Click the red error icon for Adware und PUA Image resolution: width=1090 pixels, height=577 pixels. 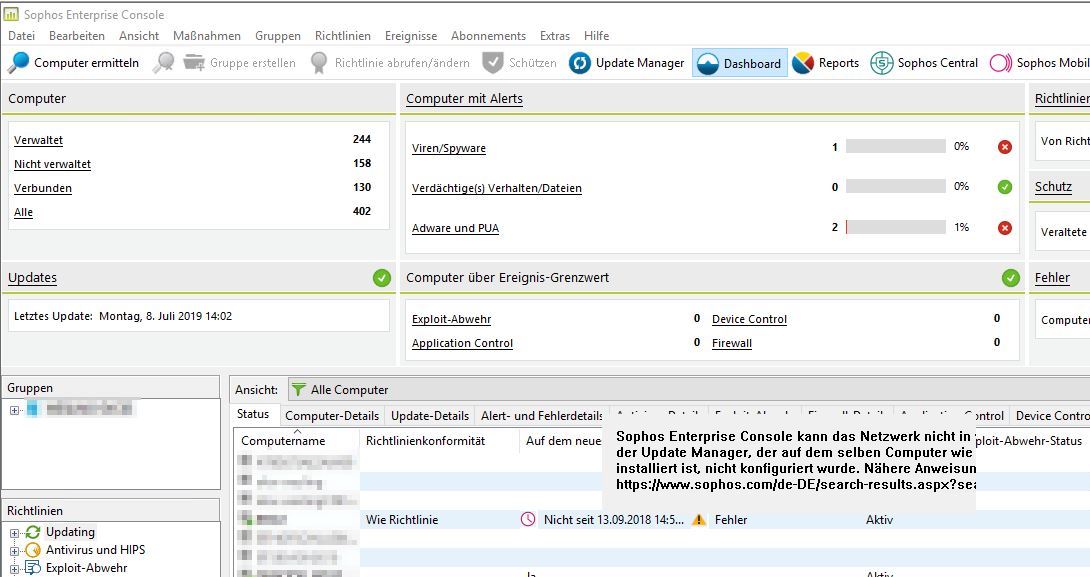[1004, 228]
